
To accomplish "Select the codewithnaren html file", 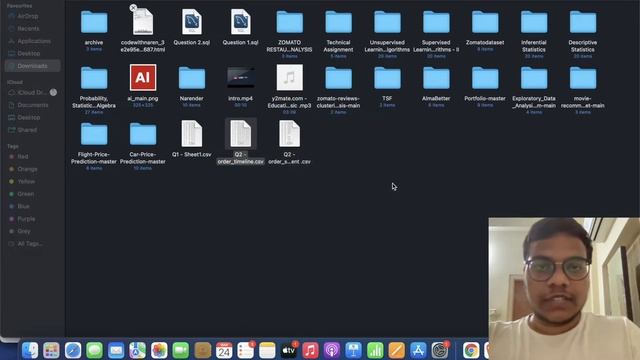I will click(143, 22).
